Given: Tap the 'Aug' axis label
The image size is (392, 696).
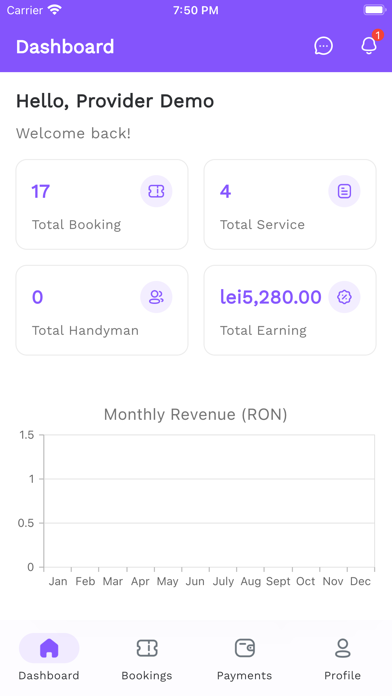Looking at the screenshot, I should tap(251, 582).
